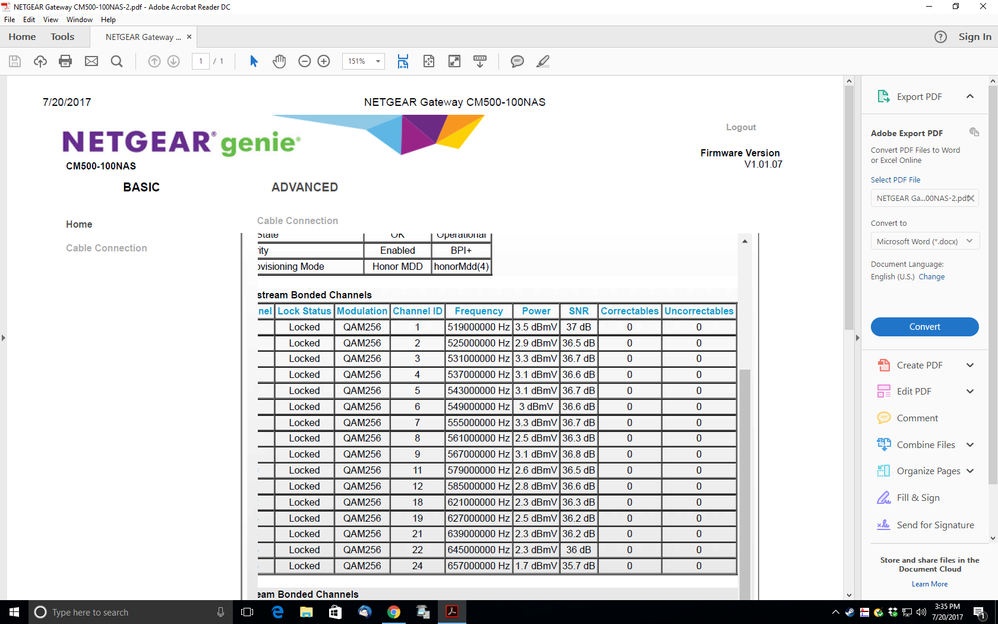Screen dimensions: 998x624
Task: Click the Type here to search box
Action: pyautogui.click(x=130, y=612)
